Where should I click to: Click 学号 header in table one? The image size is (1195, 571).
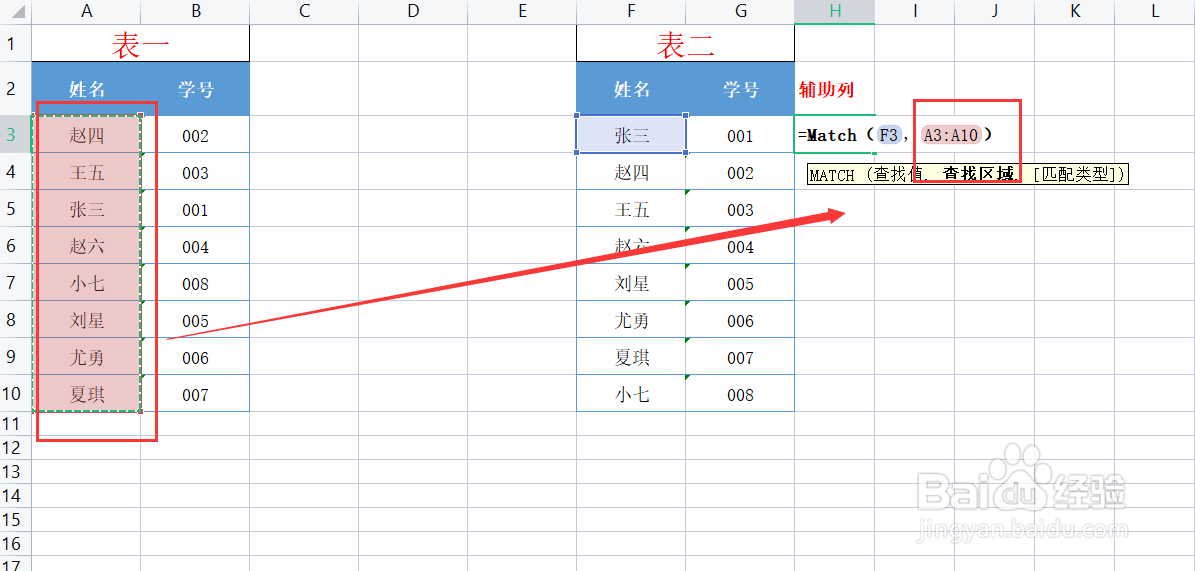coord(195,88)
